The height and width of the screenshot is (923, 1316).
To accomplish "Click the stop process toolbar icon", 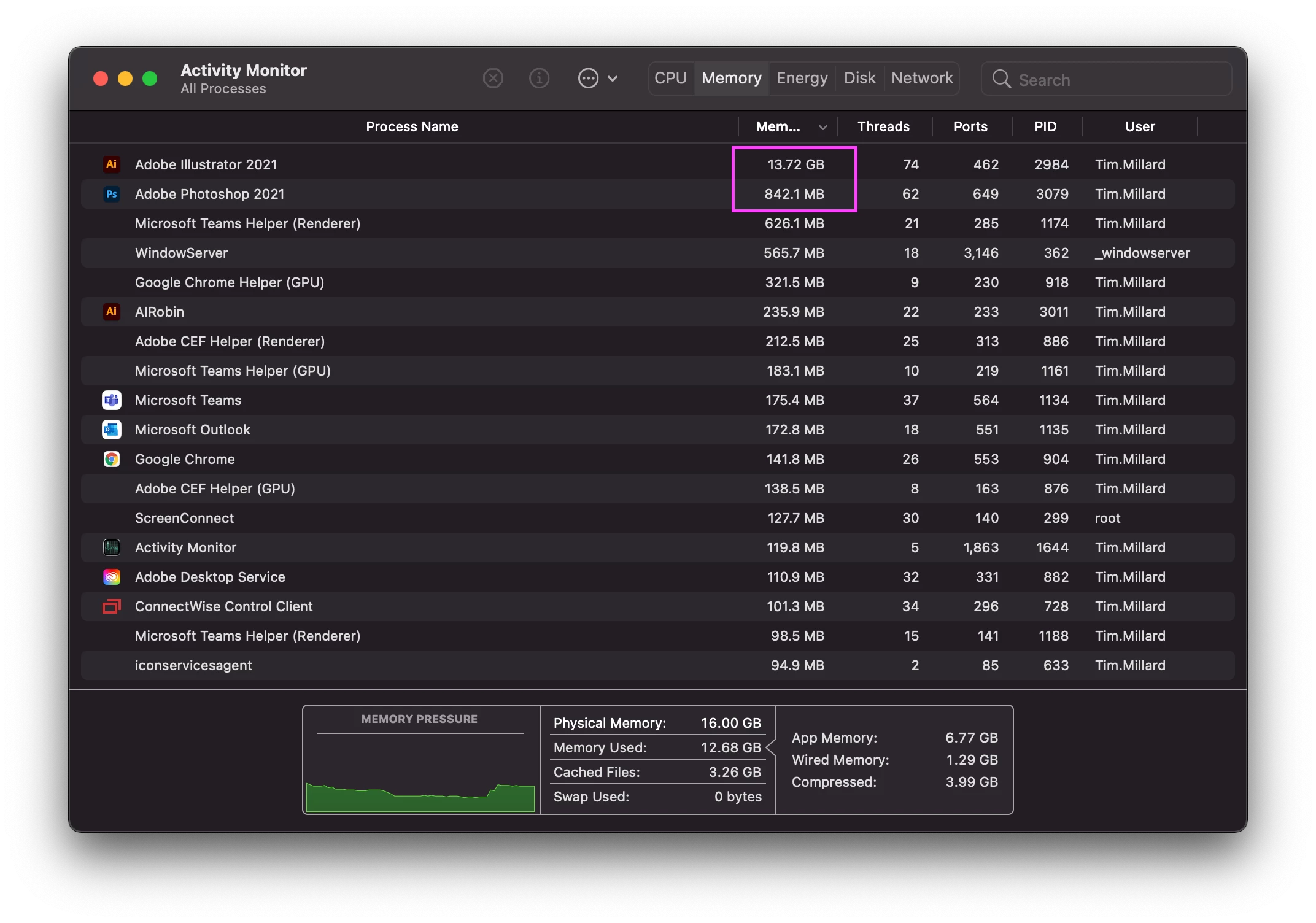I will (493, 79).
